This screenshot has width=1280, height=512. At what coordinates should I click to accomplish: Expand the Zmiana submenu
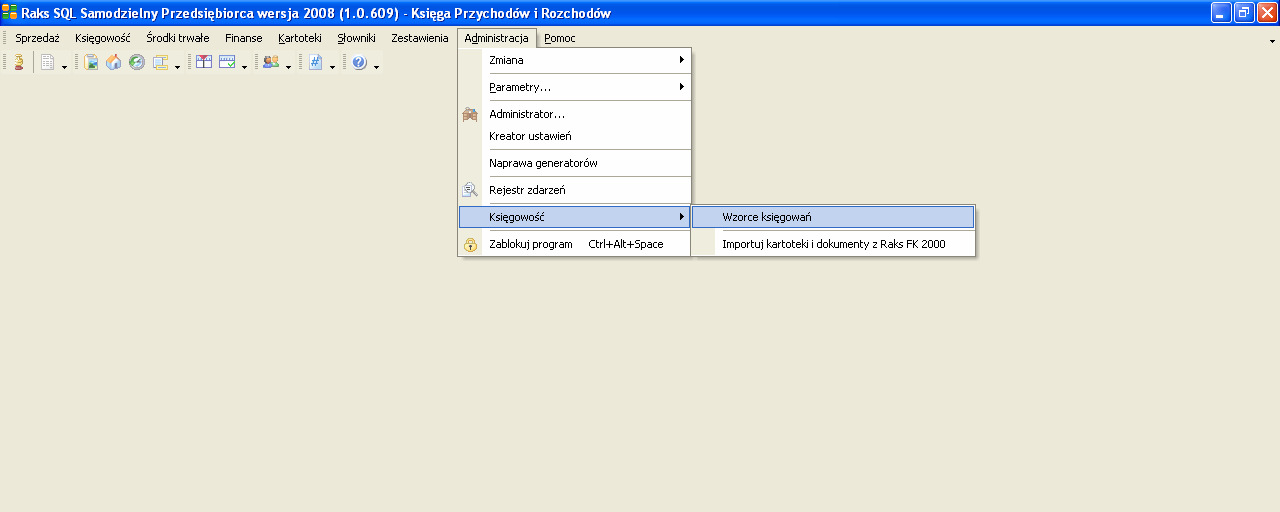pyautogui.click(x=575, y=60)
